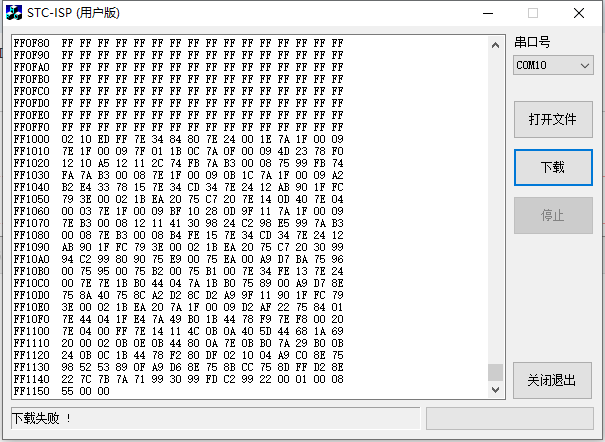Image resolution: width=605 pixels, height=442 pixels.
Task: Minimize the STC-ISP window
Action: [488, 13]
